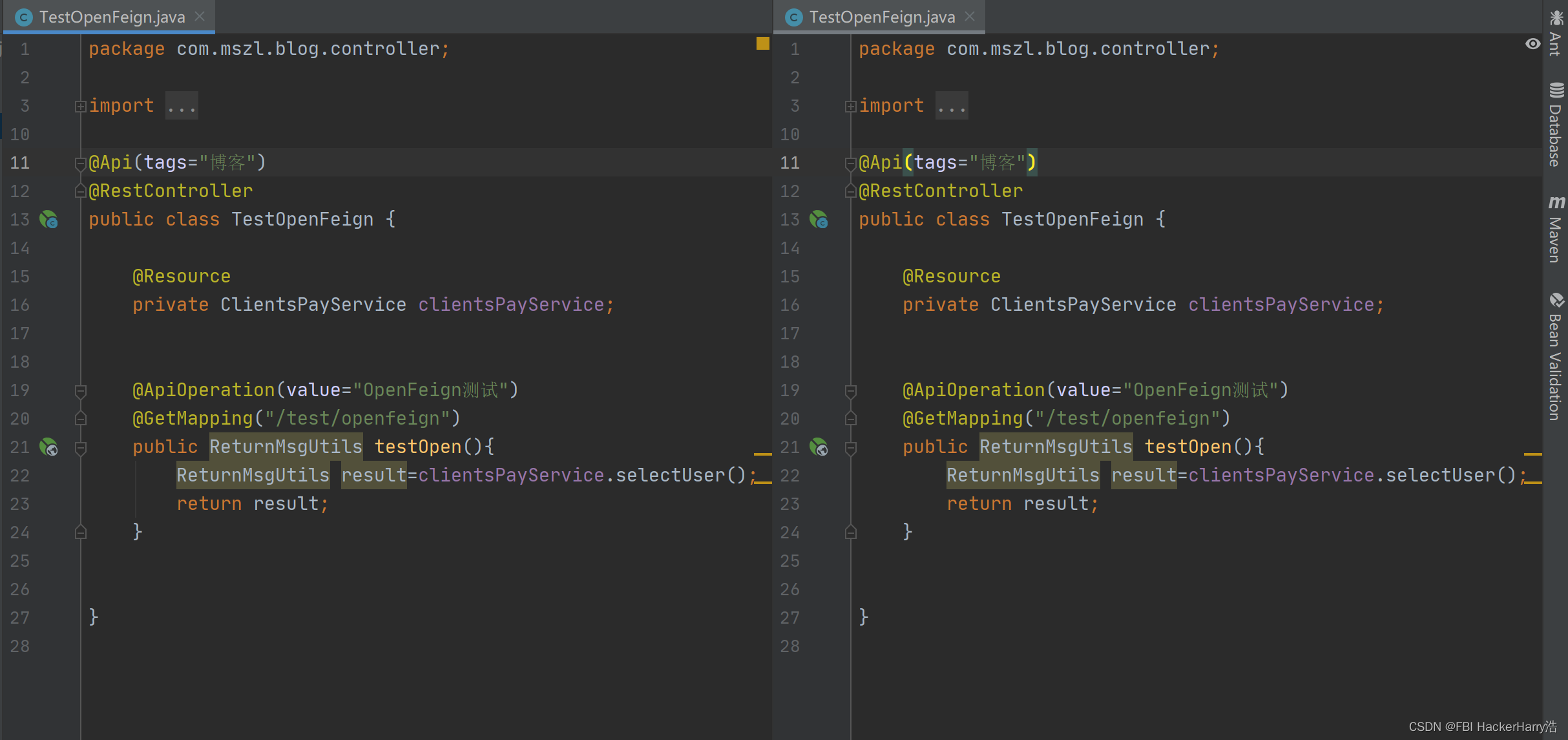Click fold end marker at line 20 right editor
Image resolution: width=1568 pixels, height=740 pixels.
coord(851,418)
